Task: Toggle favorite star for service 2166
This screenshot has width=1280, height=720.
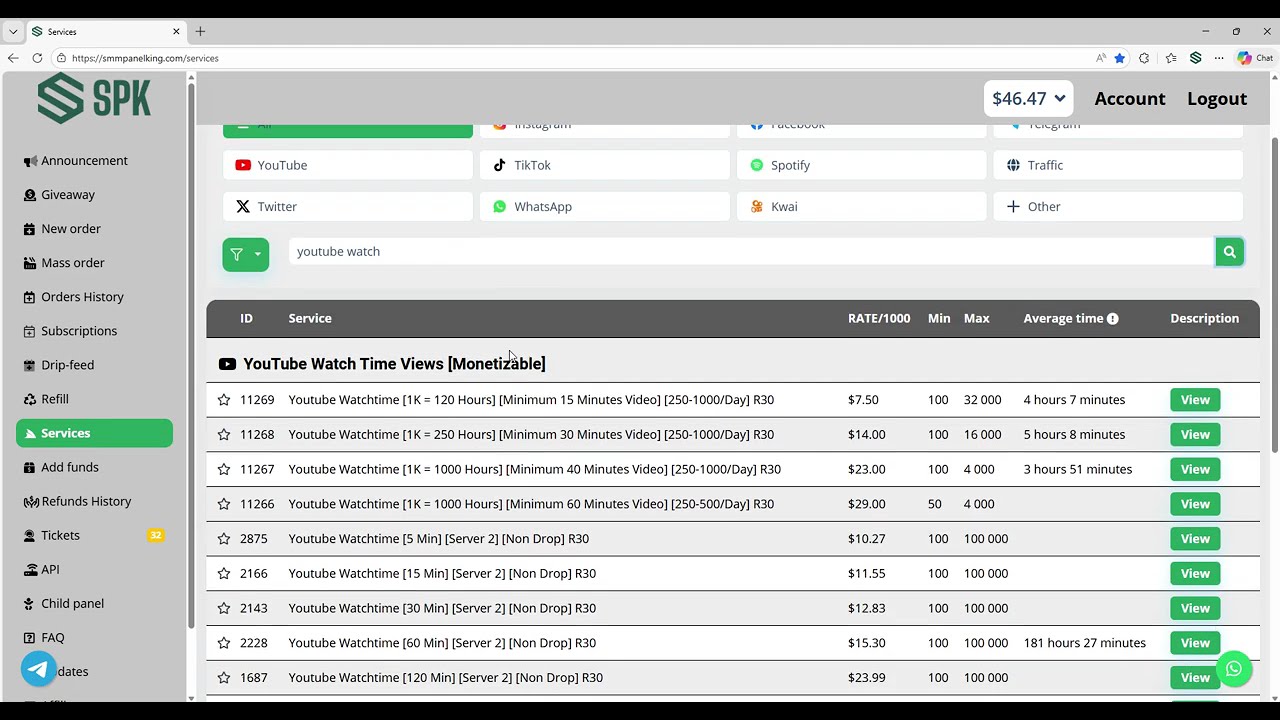Action: coord(224,574)
